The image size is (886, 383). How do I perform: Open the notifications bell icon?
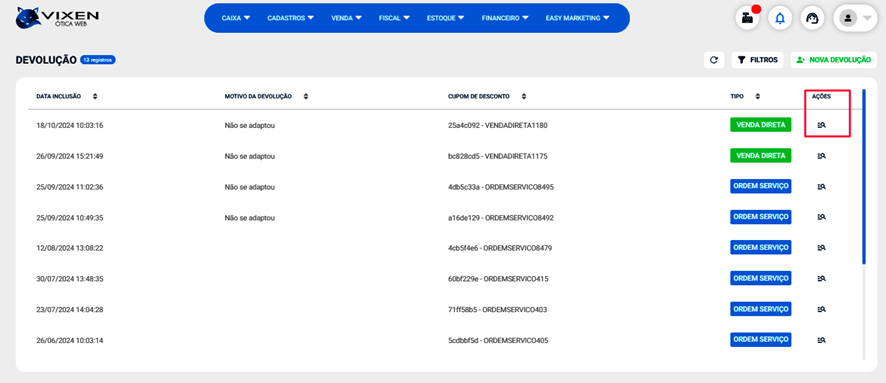(x=780, y=18)
